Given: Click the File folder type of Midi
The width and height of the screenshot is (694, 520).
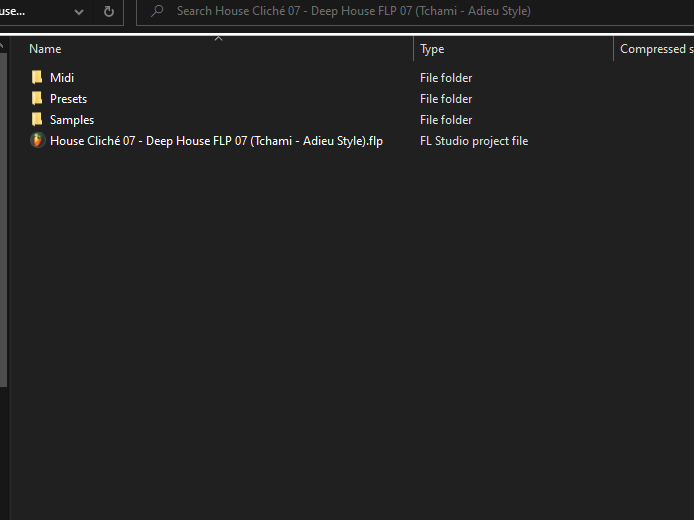Looking at the screenshot, I should click(x=446, y=78).
